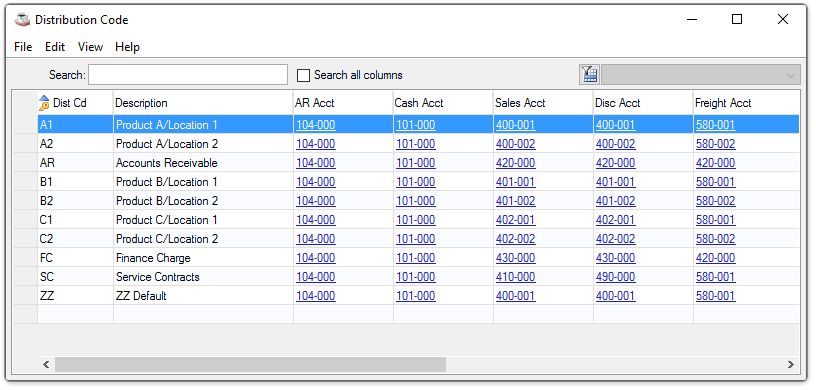Select the ZZ Default description cell

tap(203, 296)
